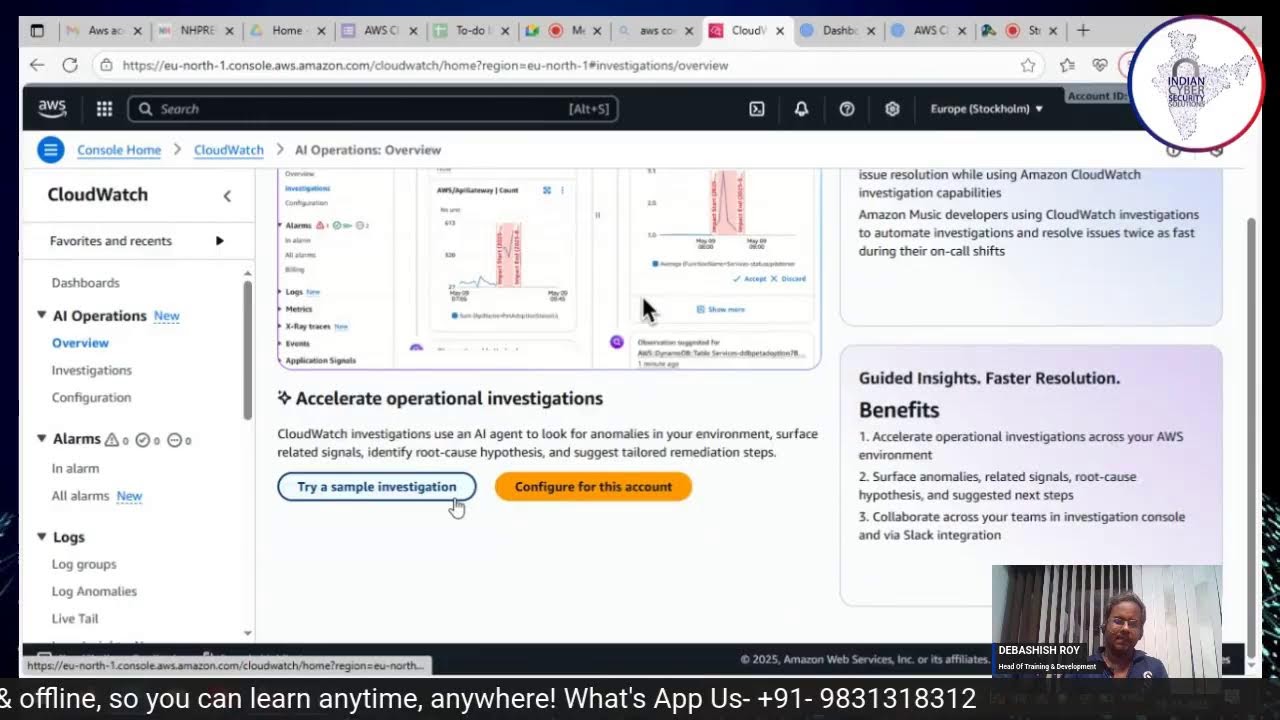Click the New link beside All alarms
The width and height of the screenshot is (1280, 720).
pos(129,496)
